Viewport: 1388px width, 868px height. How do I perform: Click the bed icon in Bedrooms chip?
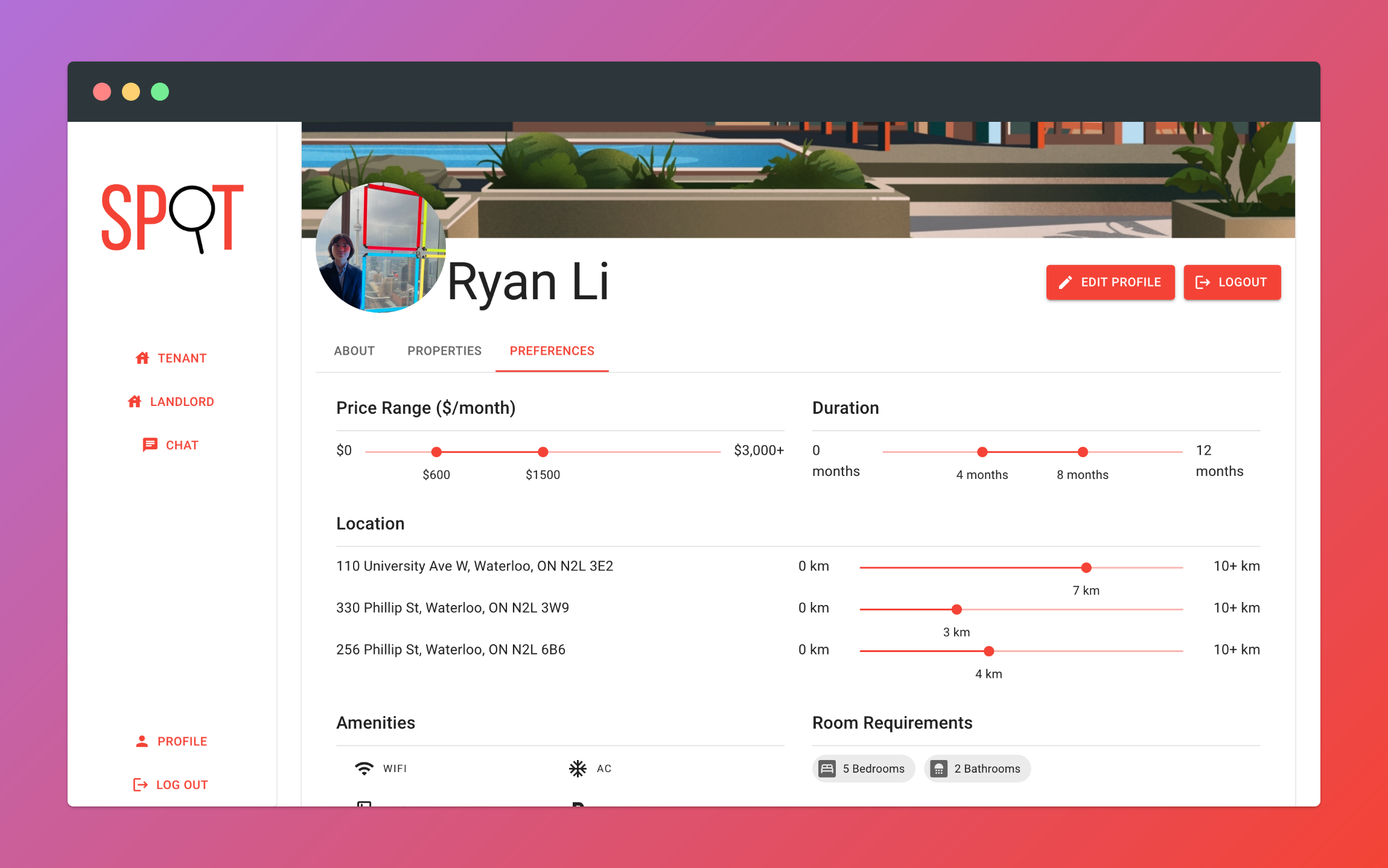(x=827, y=768)
